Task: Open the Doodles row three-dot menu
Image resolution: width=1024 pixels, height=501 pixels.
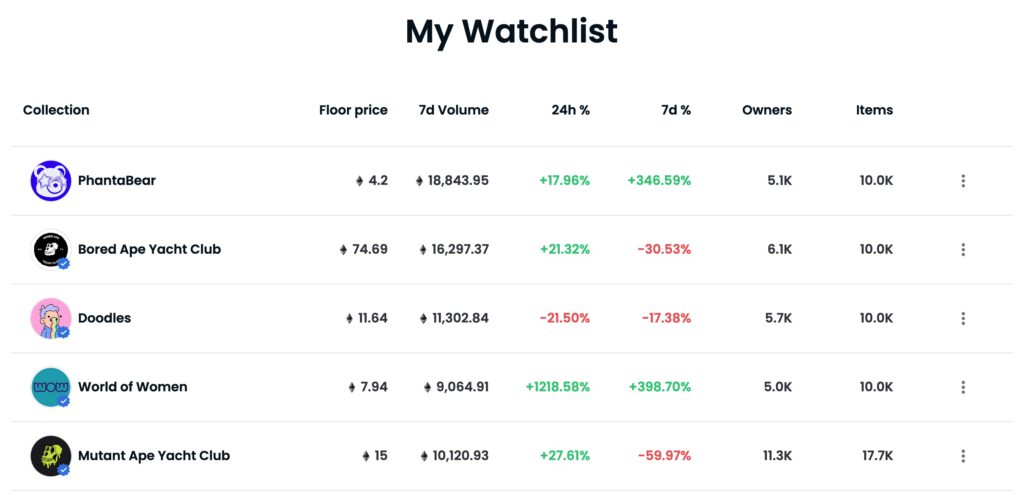Action: pos(963,318)
